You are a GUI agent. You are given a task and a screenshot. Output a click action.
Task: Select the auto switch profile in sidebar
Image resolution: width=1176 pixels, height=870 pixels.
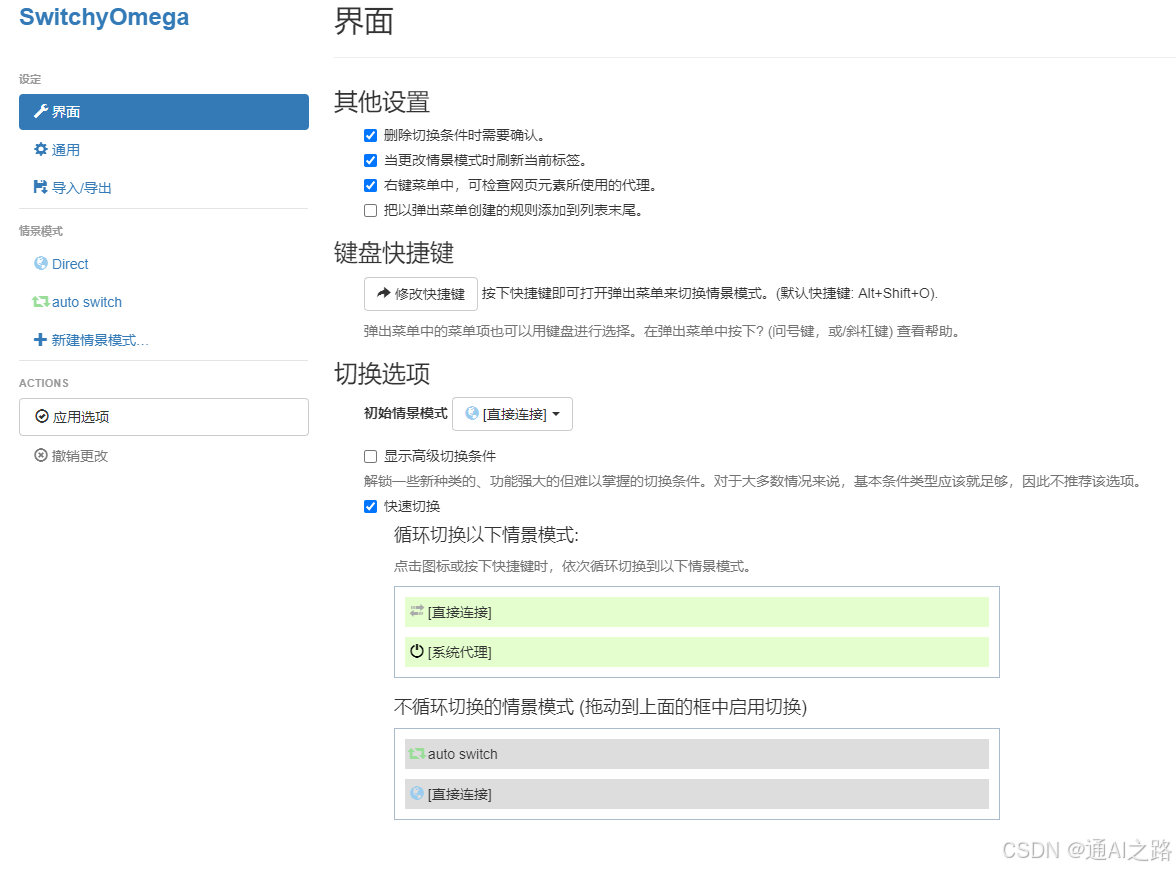(x=164, y=302)
